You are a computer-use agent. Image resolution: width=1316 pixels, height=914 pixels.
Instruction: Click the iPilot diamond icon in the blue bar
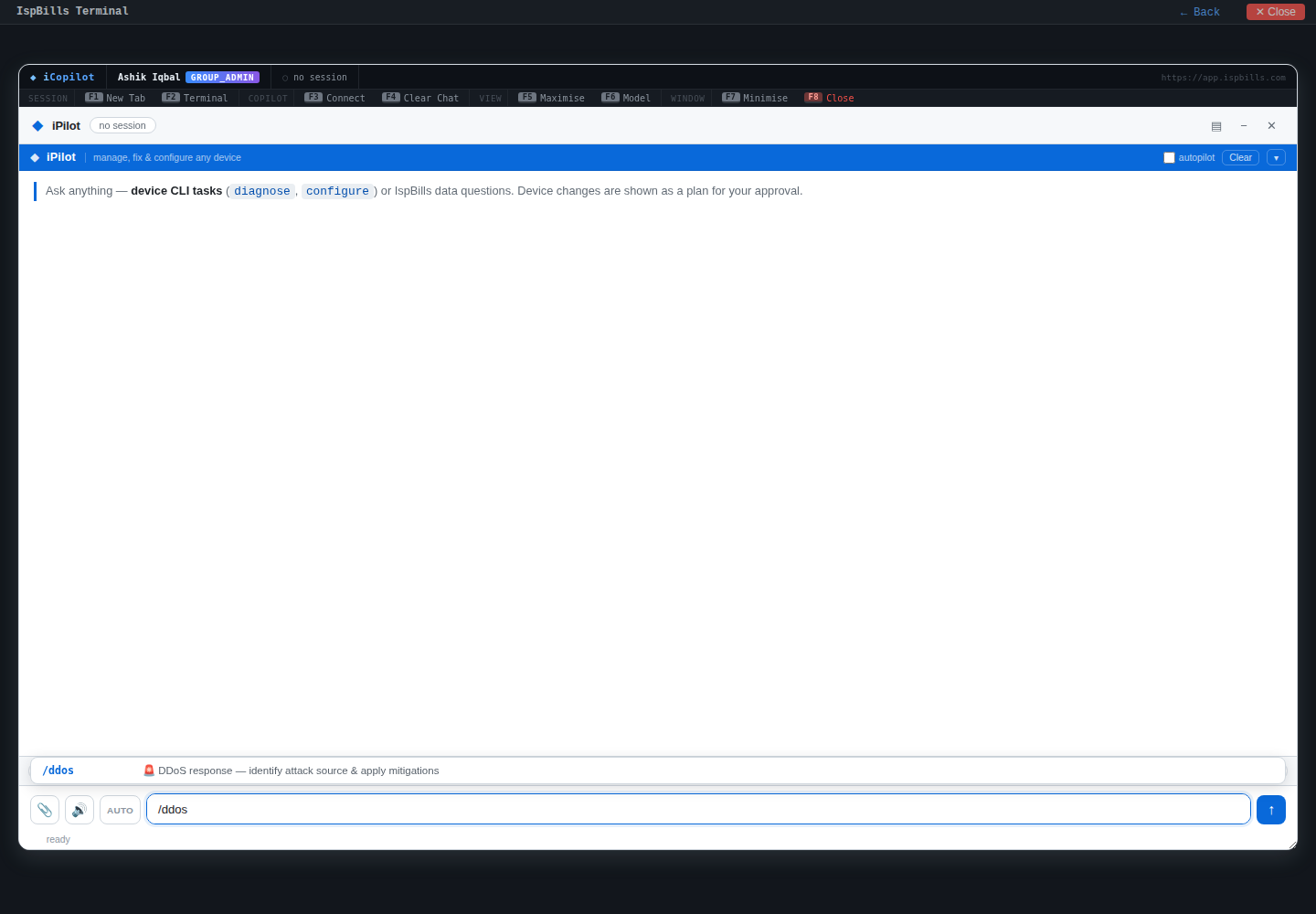[35, 158]
